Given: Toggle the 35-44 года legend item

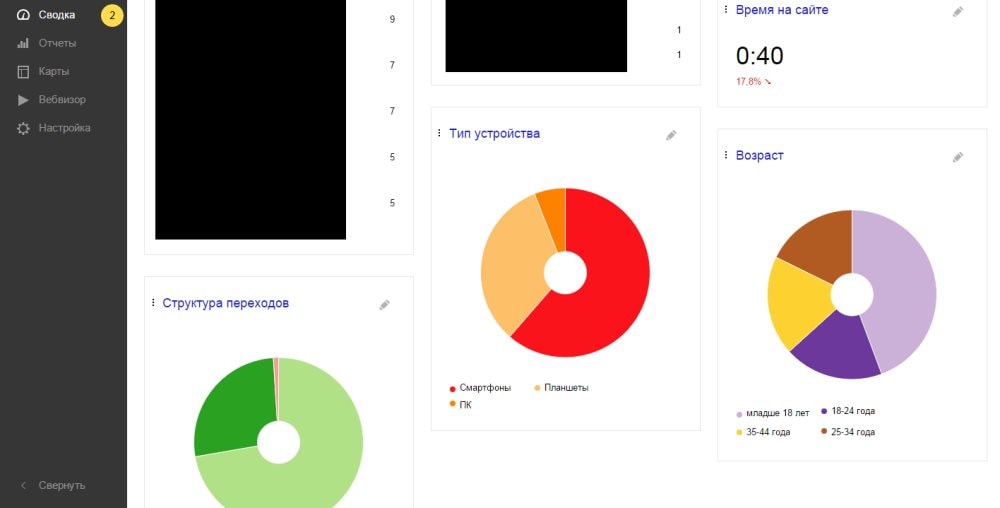Looking at the screenshot, I should tap(763, 432).
